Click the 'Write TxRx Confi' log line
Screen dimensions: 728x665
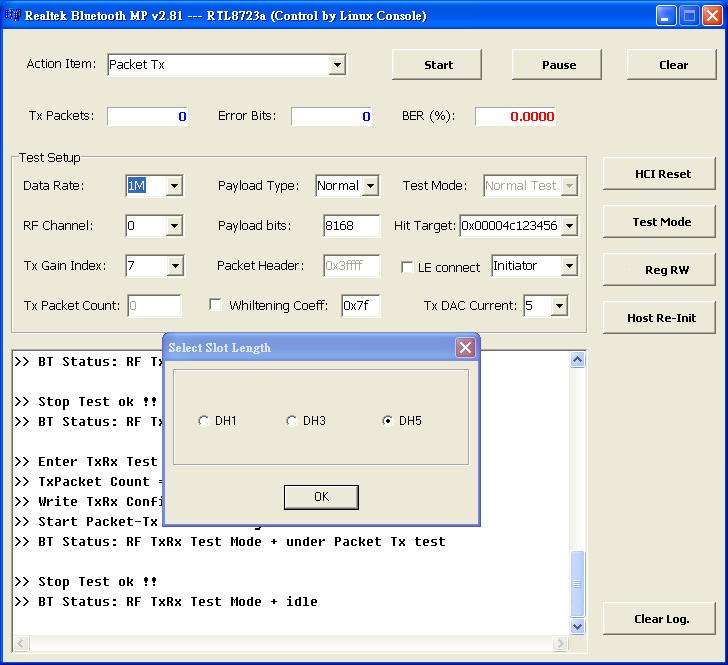click(88, 502)
